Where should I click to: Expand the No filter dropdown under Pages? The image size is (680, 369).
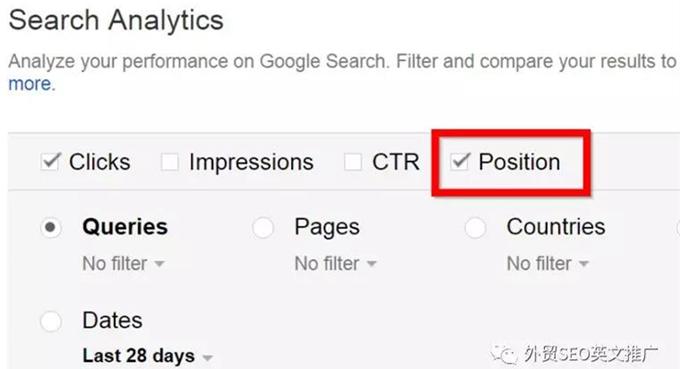click(336, 264)
